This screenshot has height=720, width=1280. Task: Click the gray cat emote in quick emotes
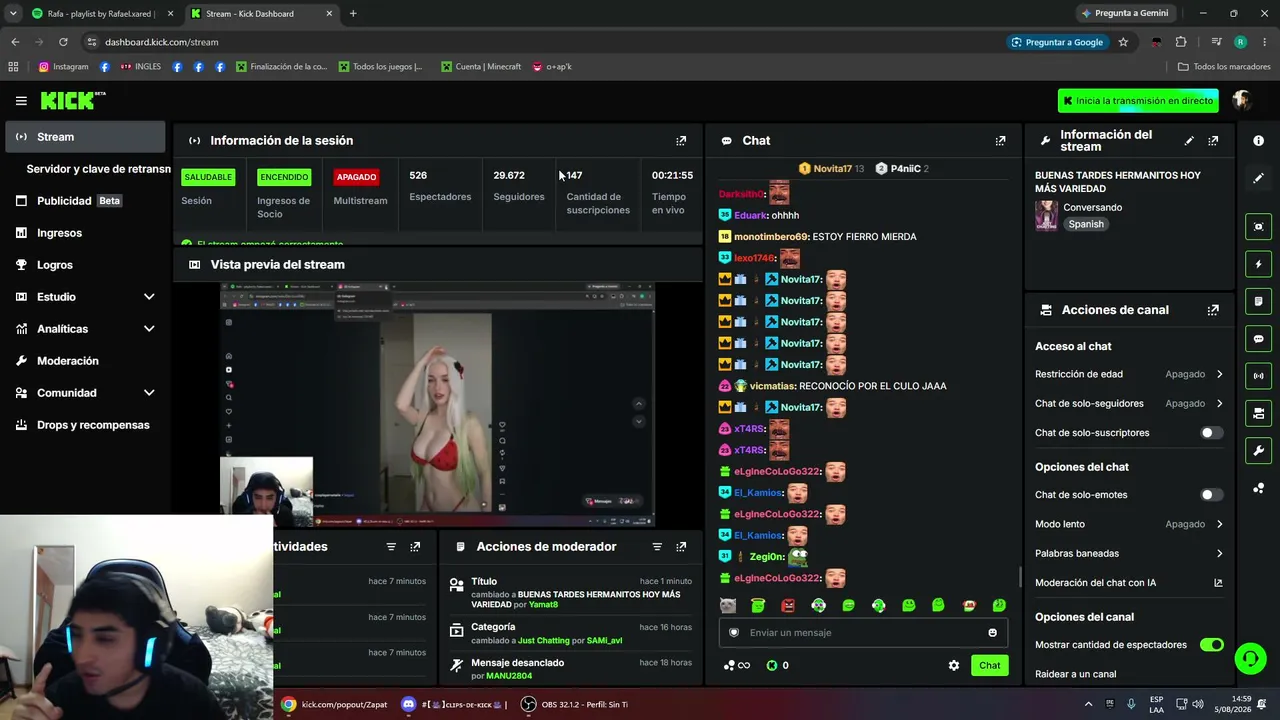(x=728, y=605)
